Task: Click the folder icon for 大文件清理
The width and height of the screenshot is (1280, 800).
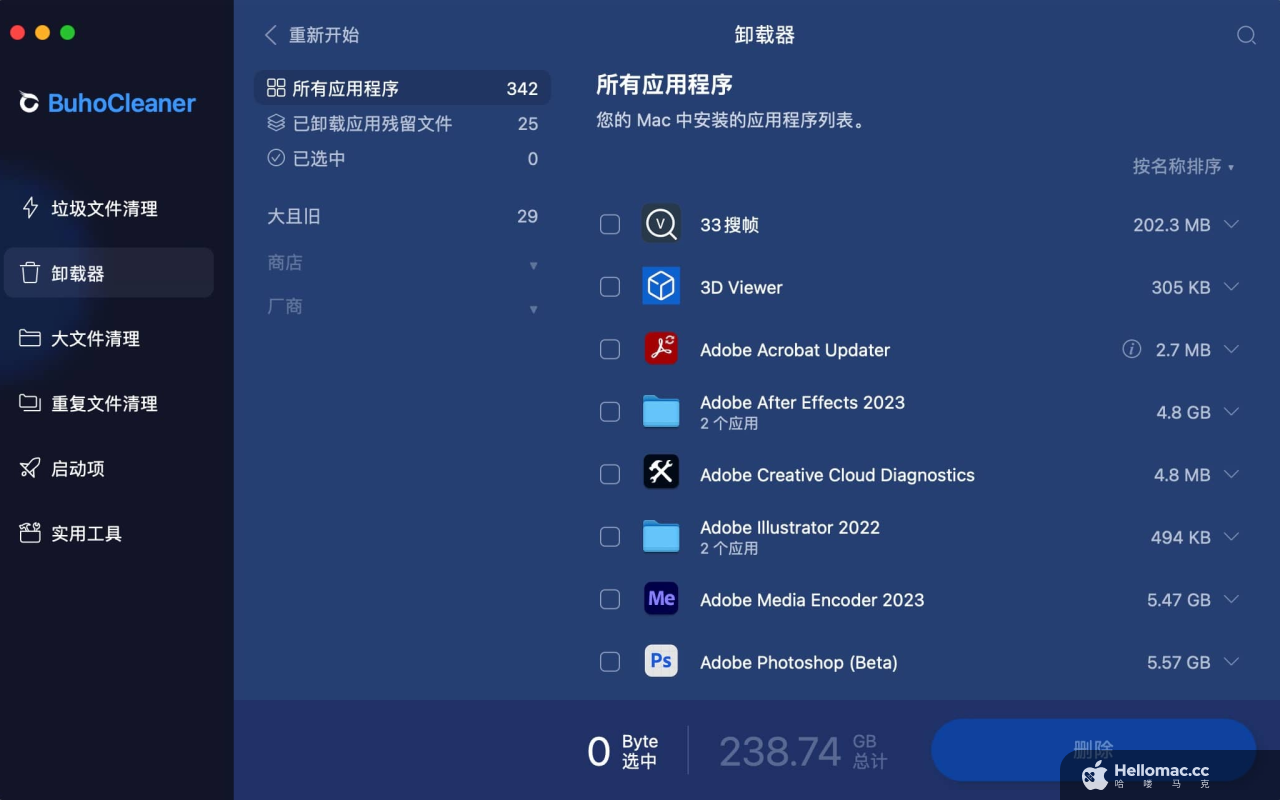Action: 30,338
